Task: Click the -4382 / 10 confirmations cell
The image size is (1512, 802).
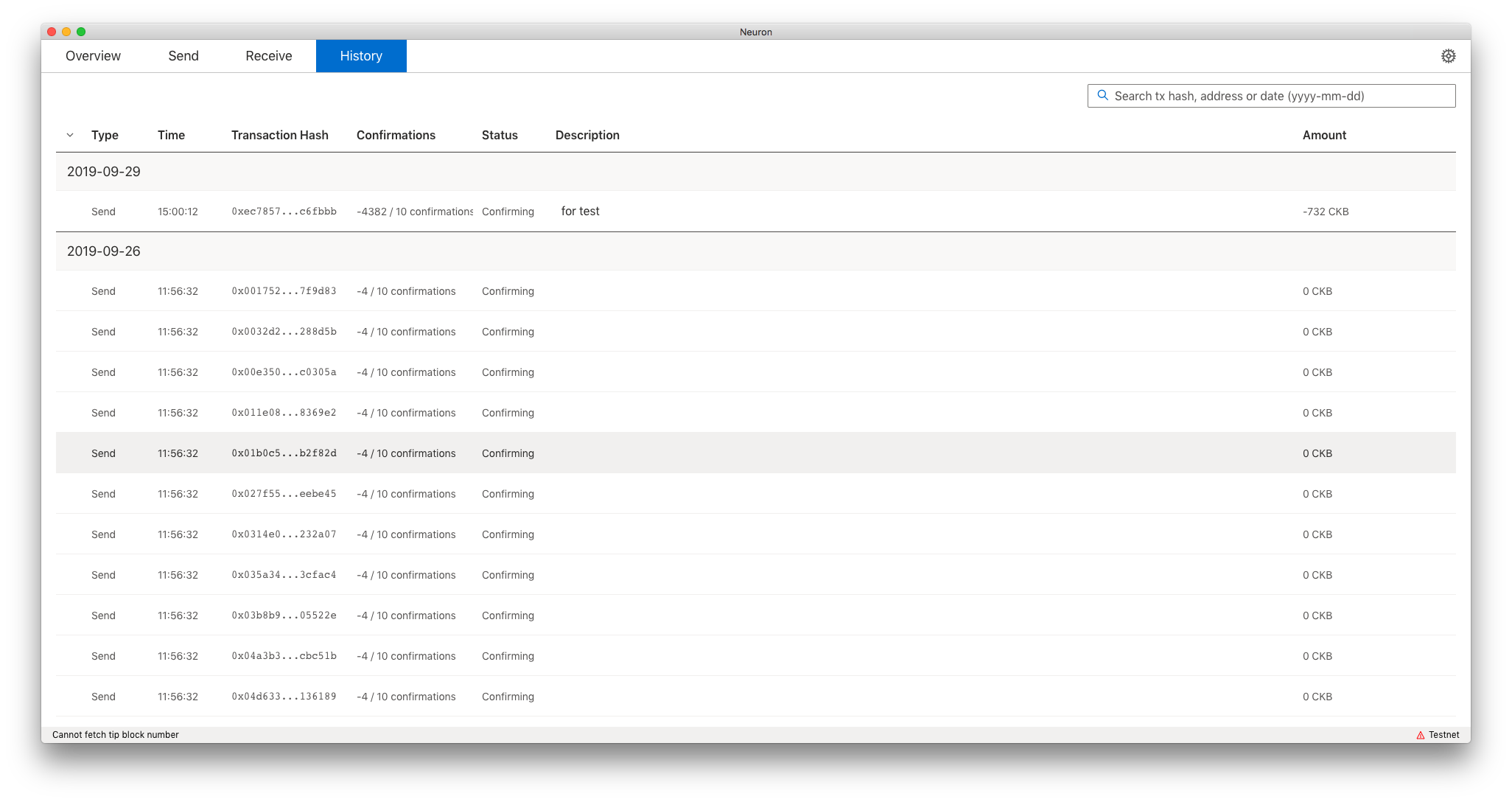Action: tap(415, 212)
